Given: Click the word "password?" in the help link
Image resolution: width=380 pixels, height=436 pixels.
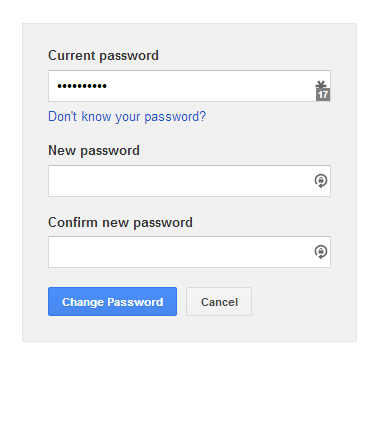Looking at the screenshot, I should pos(175,117).
